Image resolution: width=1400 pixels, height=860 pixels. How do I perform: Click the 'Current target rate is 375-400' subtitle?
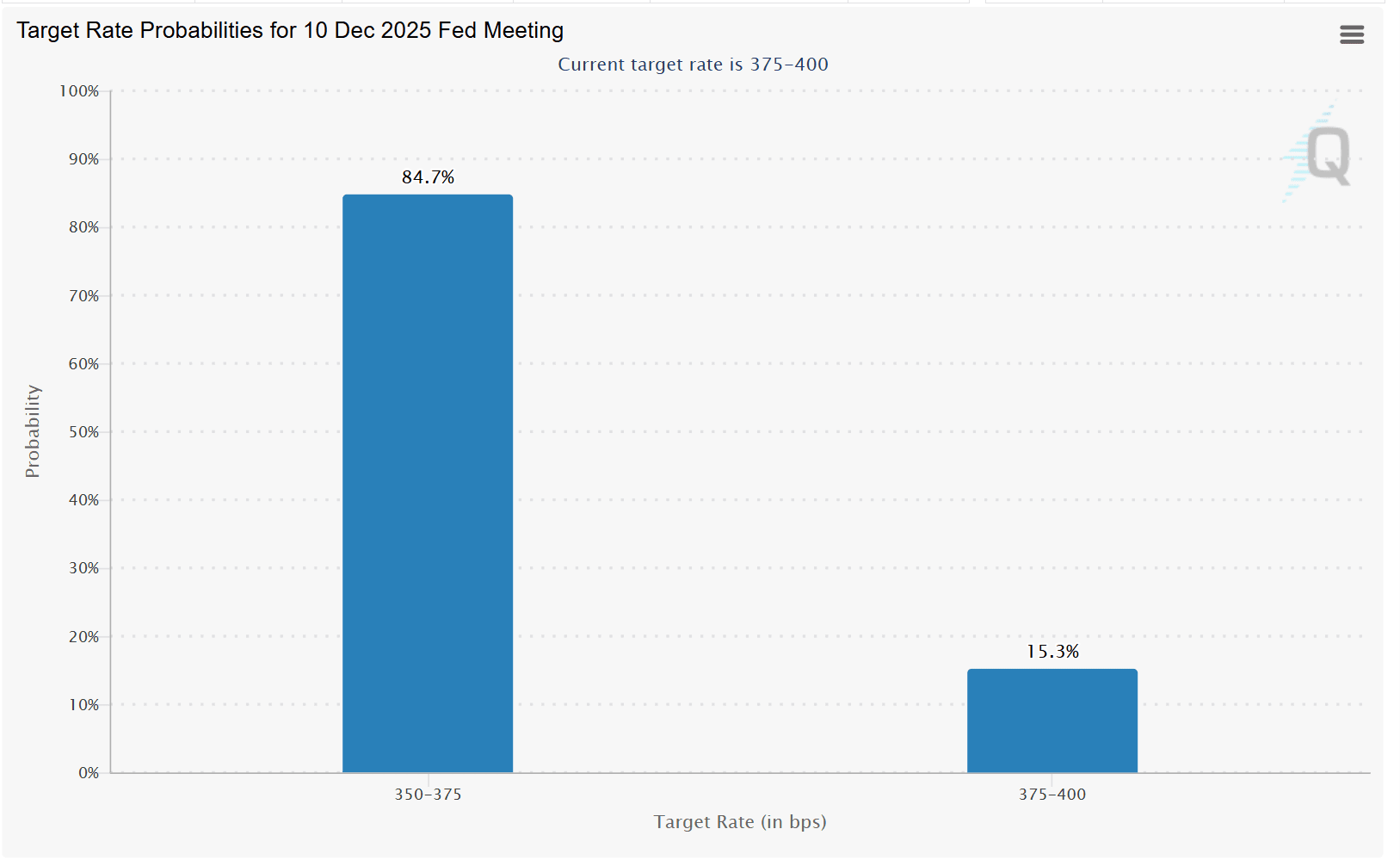pos(694,64)
